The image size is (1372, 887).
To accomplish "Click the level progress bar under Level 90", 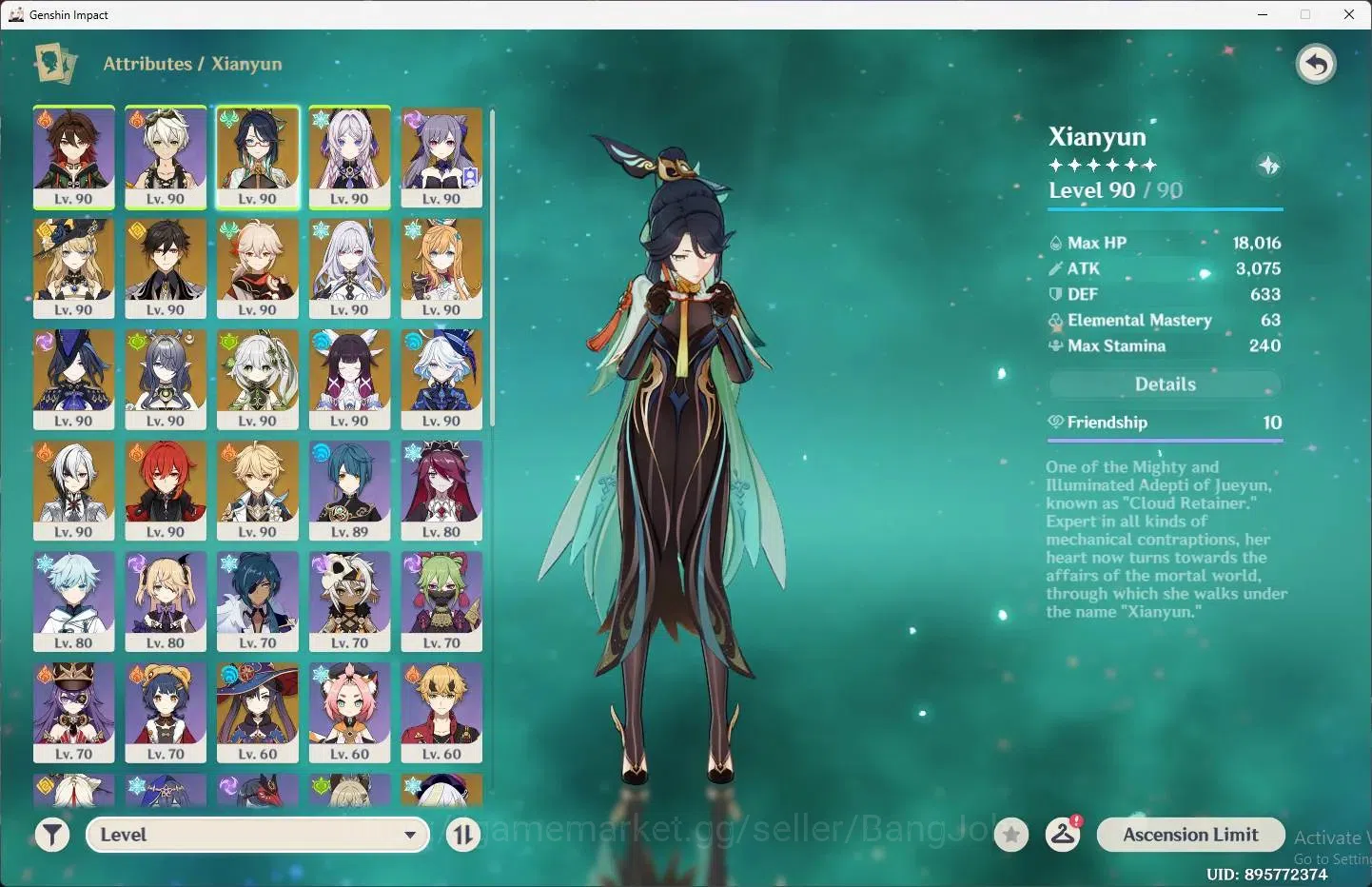I will pos(1166,208).
